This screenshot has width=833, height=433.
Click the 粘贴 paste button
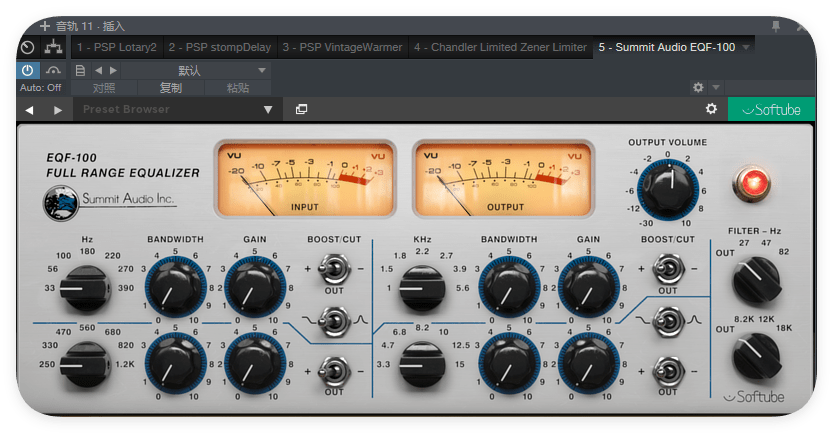point(238,88)
